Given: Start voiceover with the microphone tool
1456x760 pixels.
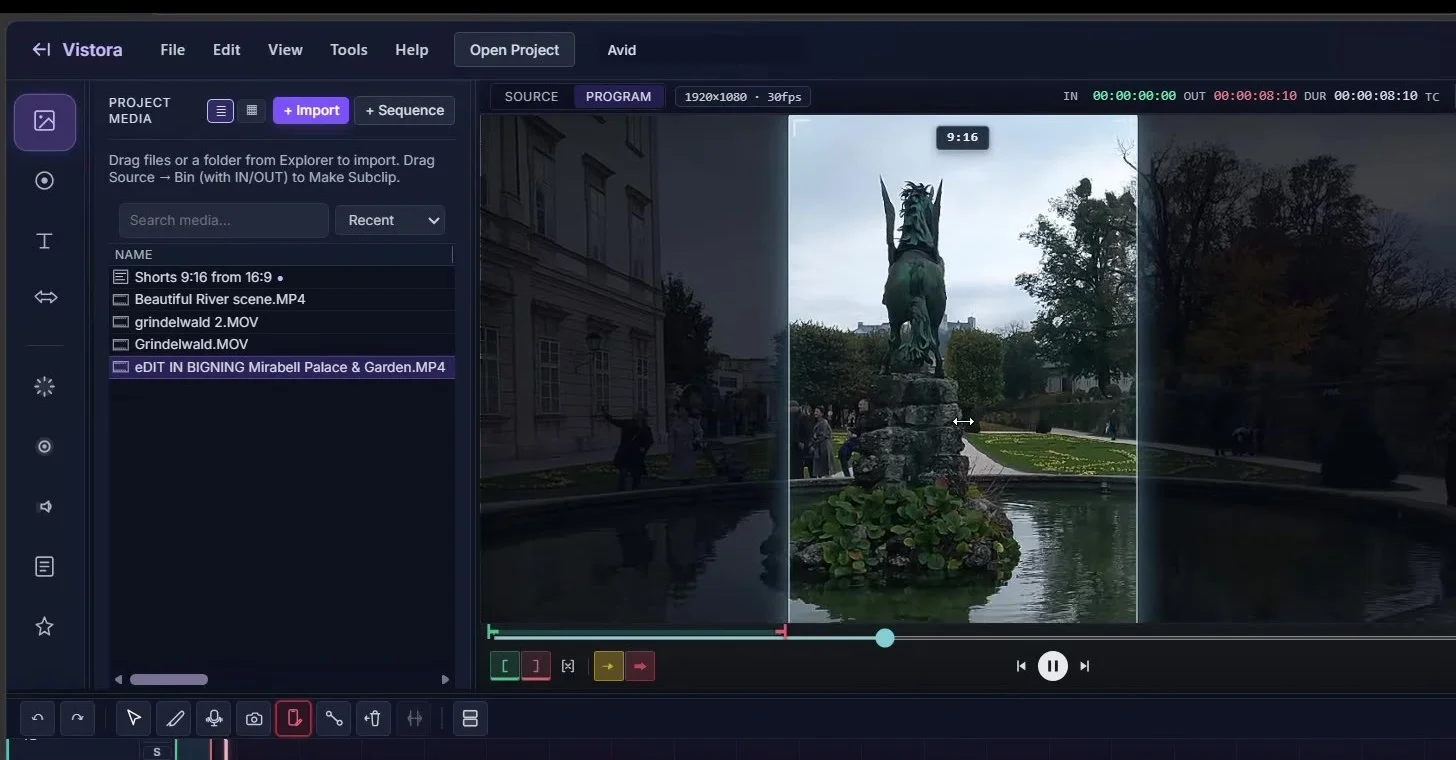Looking at the screenshot, I should pos(214,718).
